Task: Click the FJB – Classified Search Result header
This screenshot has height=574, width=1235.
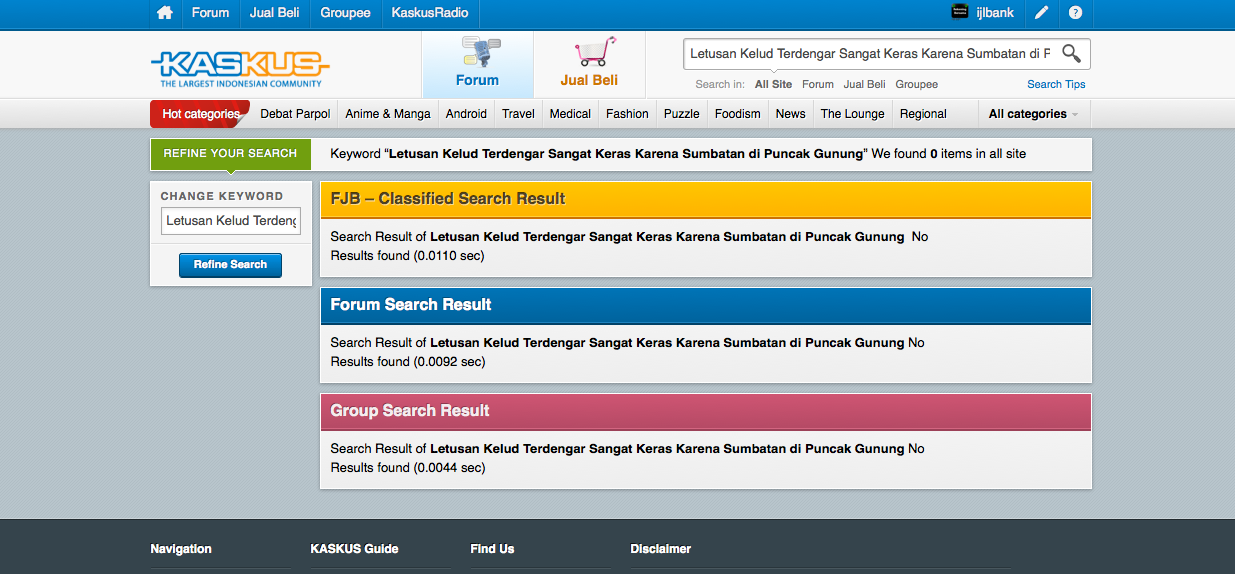Action: [x=706, y=199]
